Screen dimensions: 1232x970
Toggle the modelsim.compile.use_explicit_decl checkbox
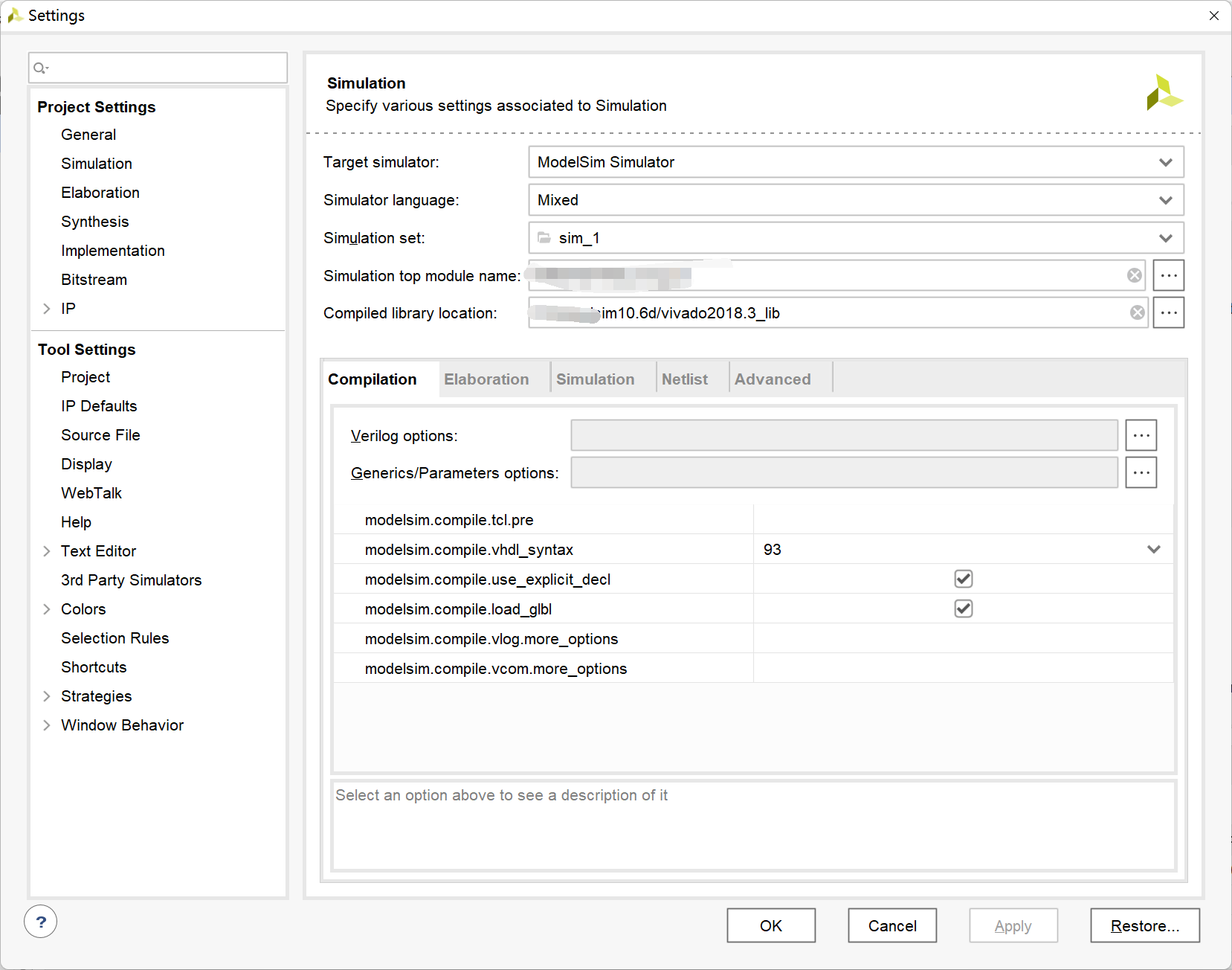pos(963,579)
